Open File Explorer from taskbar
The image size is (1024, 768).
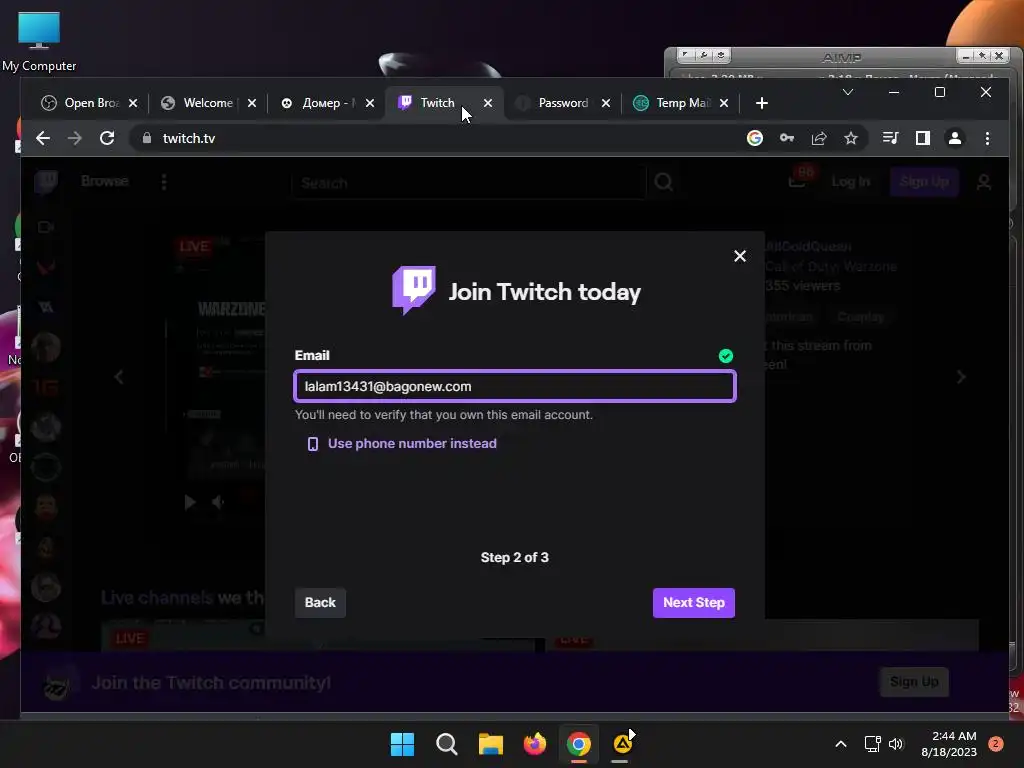click(x=490, y=744)
